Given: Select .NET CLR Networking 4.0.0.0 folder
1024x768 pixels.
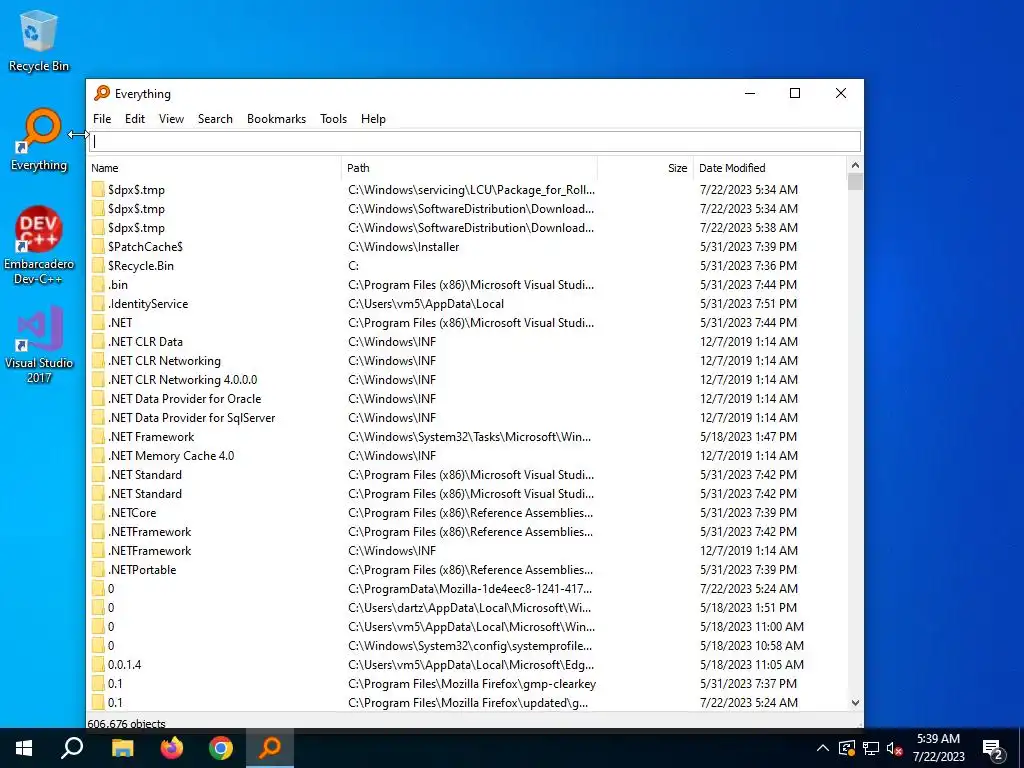Looking at the screenshot, I should pyautogui.click(x=467, y=379).
